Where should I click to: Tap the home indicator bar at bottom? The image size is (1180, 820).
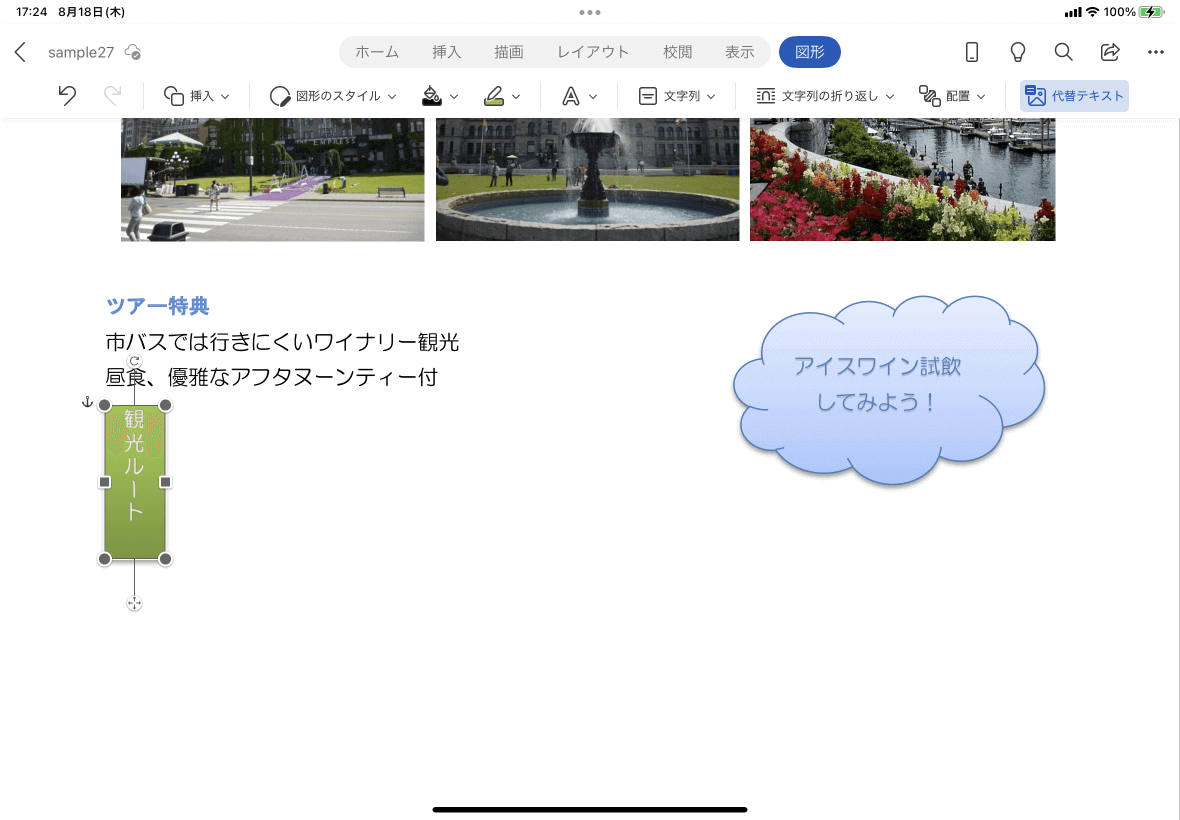point(590,809)
